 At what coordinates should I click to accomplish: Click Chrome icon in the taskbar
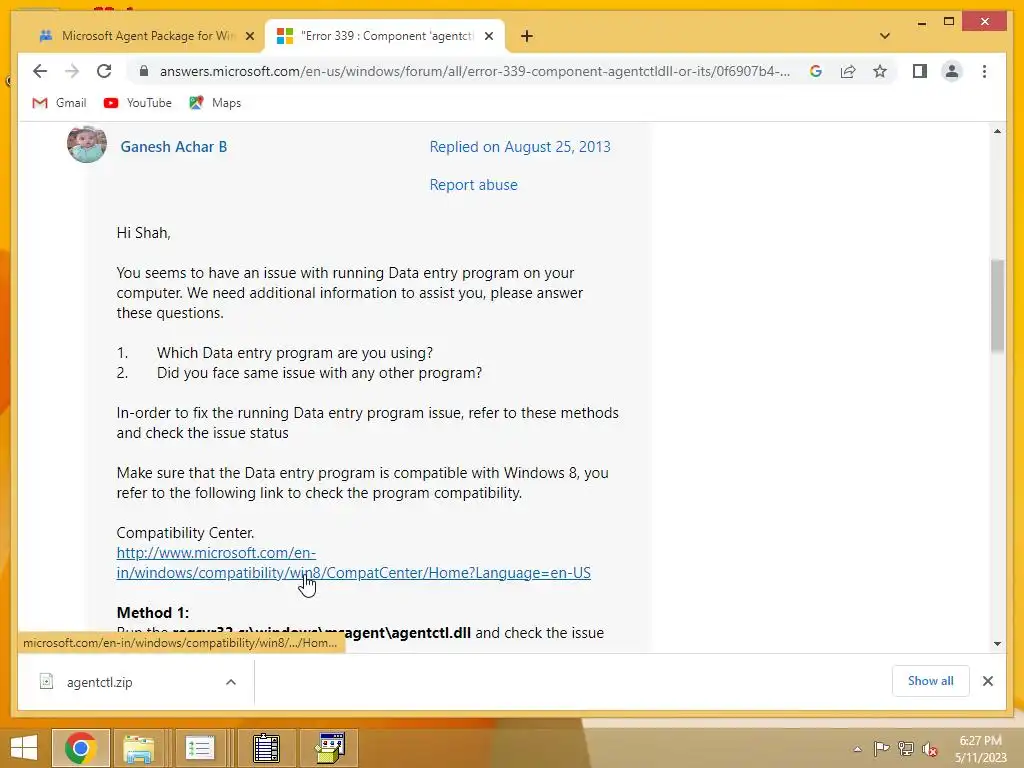point(80,747)
